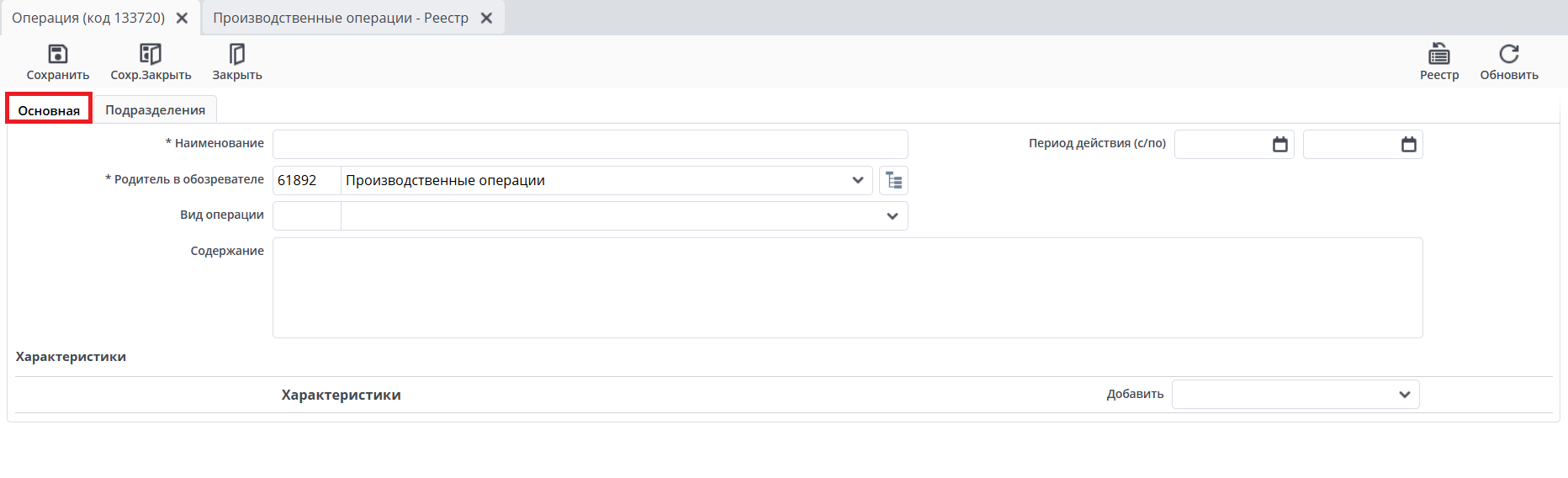Image resolution: width=1568 pixels, height=478 pixels.
Task: Click the parent code field 61892
Action: pyautogui.click(x=306, y=180)
